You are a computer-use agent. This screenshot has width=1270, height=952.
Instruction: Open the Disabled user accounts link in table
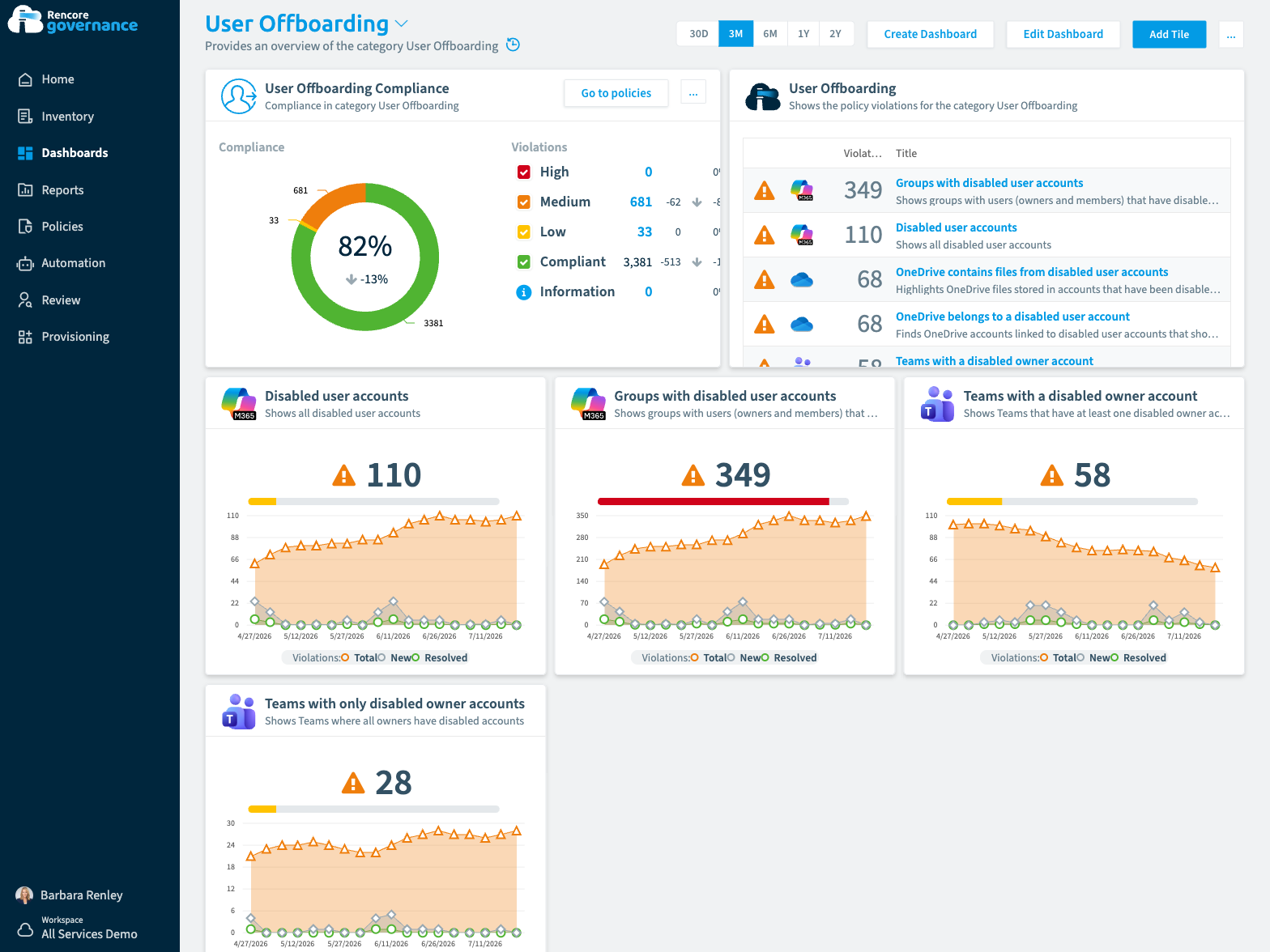(957, 228)
